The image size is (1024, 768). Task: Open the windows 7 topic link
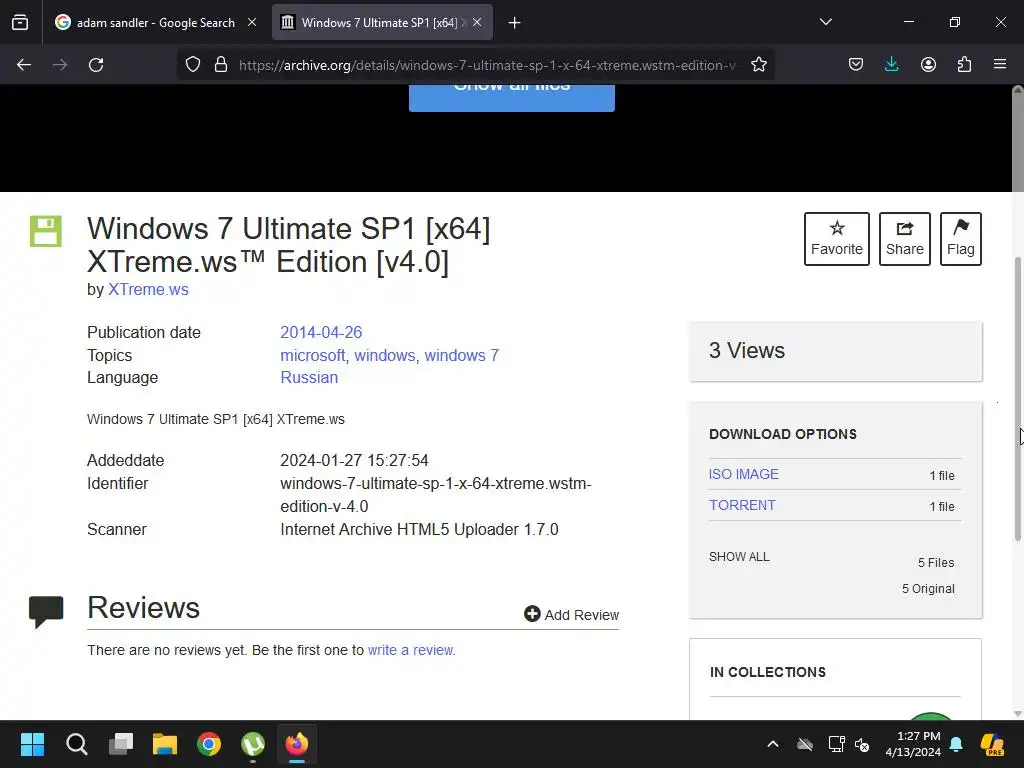coord(462,355)
